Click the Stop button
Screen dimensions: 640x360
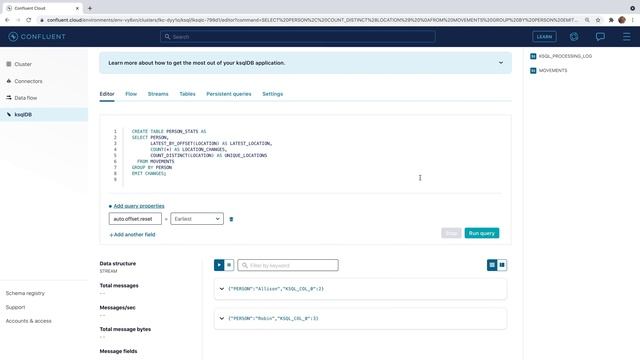coord(451,233)
